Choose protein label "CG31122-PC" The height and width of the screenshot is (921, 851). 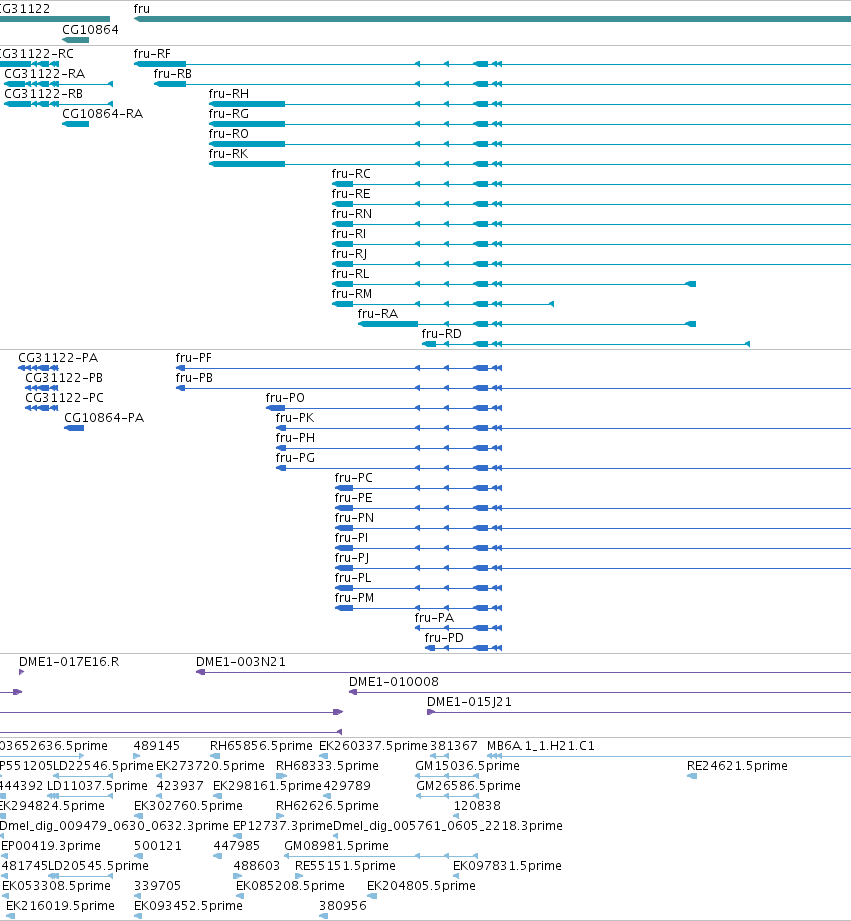click(x=65, y=398)
